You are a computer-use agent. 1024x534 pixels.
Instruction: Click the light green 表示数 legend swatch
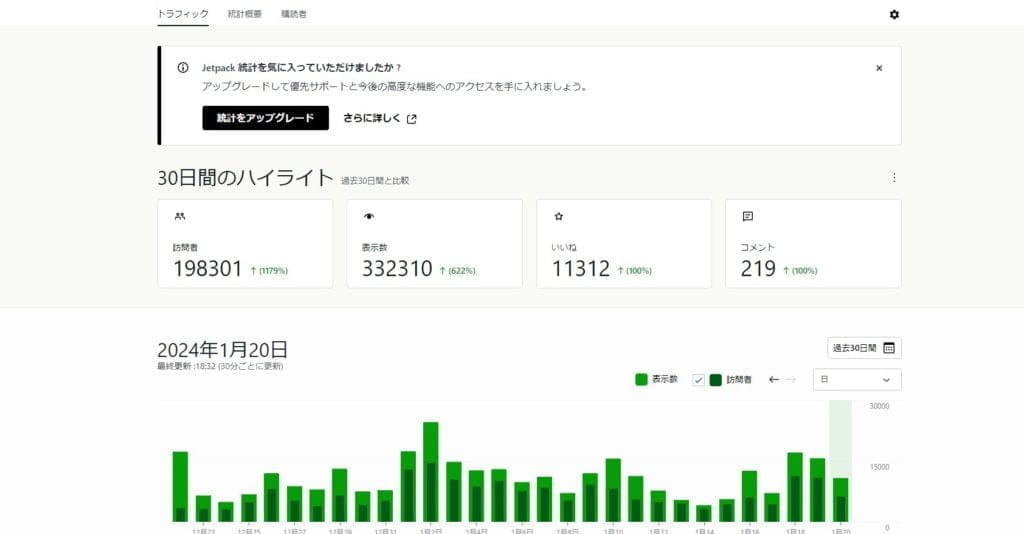tap(641, 380)
